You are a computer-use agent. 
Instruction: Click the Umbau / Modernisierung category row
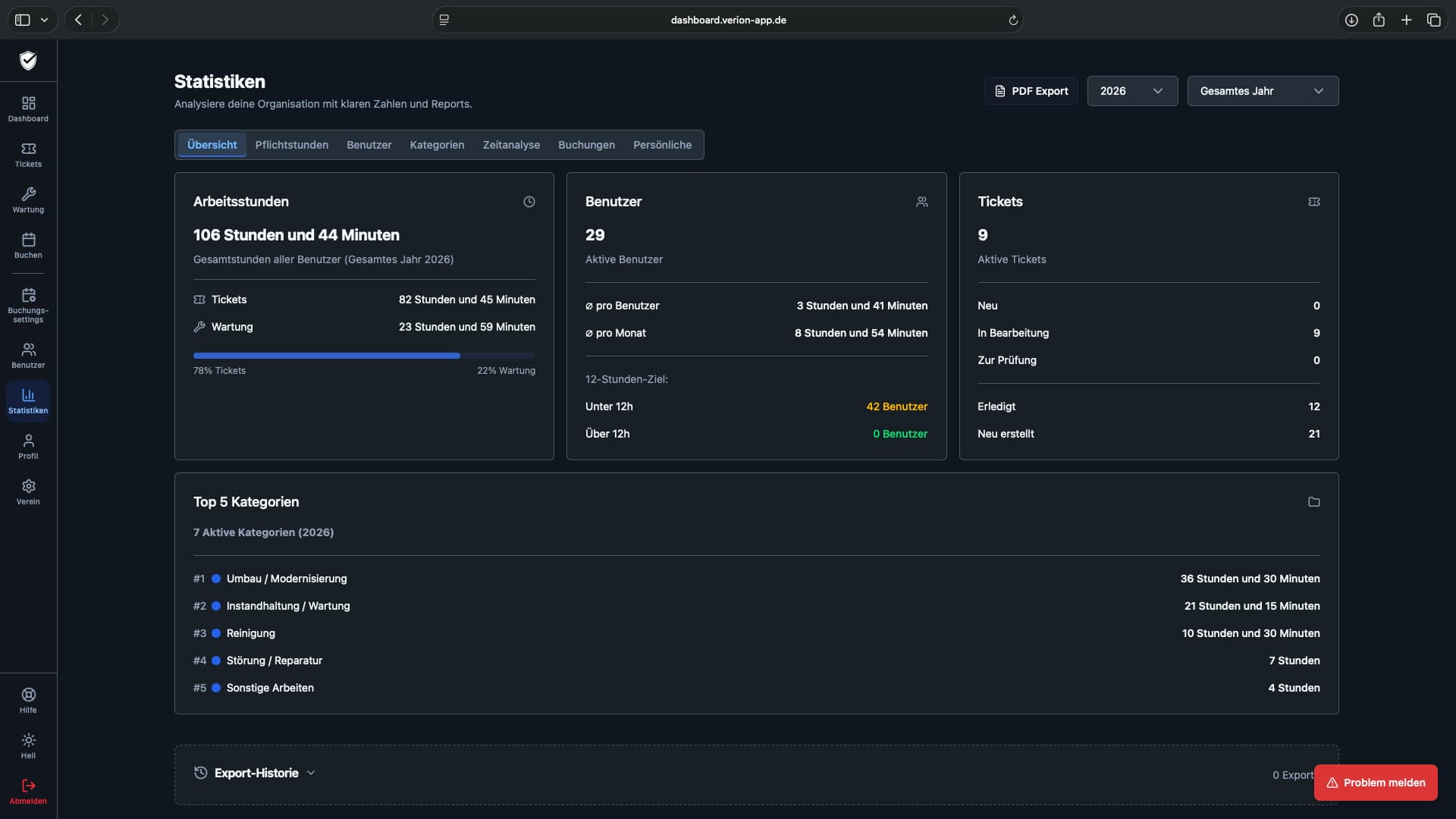click(x=756, y=579)
